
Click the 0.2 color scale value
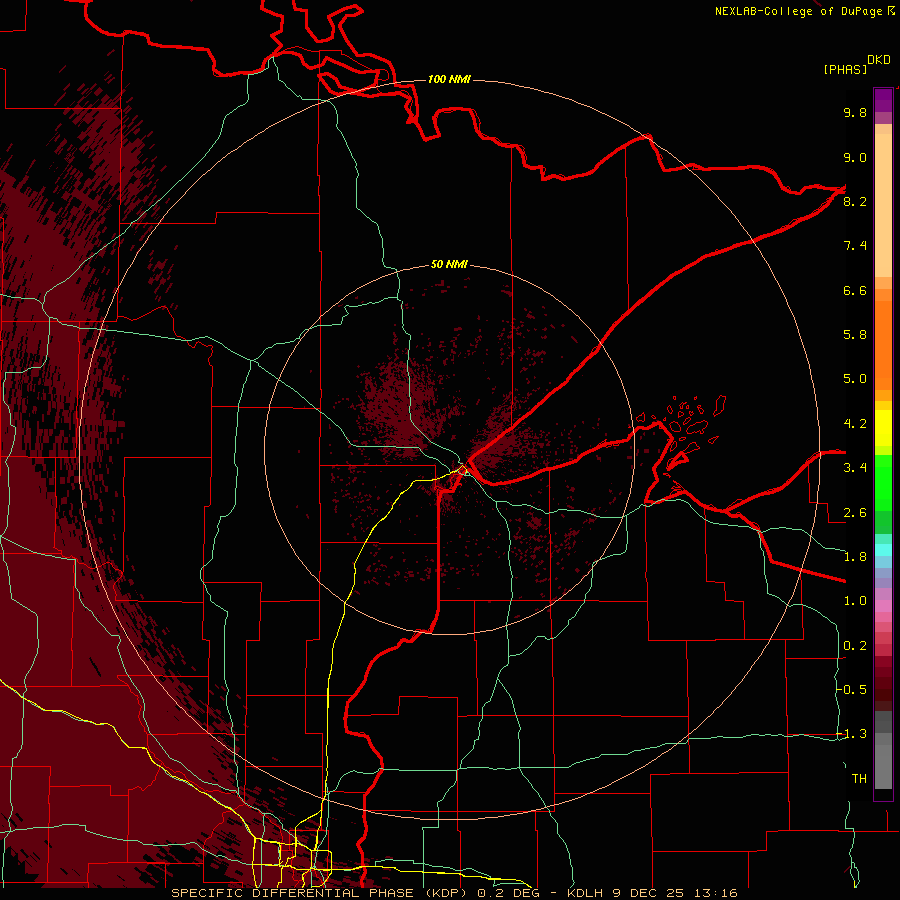(855, 646)
